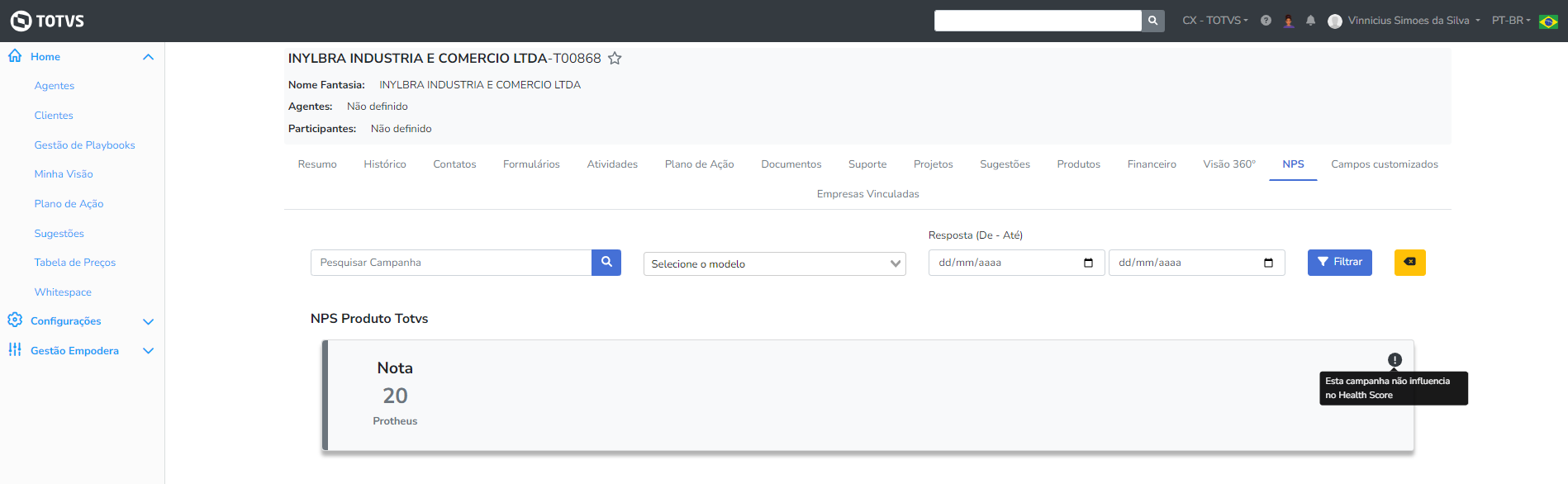Click the Nota 20 Protheus card
The height and width of the screenshot is (484, 1568).
pyautogui.click(x=868, y=396)
